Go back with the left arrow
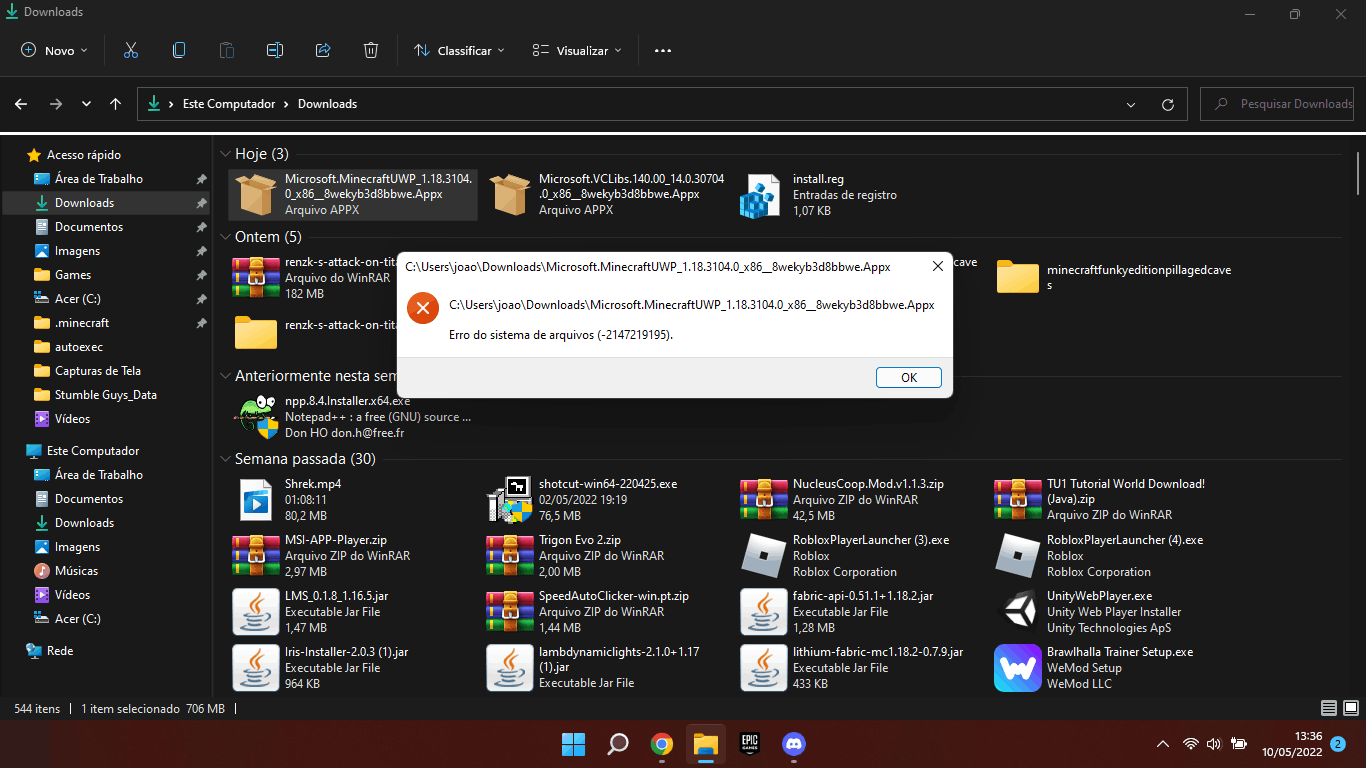 coord(21,104)
